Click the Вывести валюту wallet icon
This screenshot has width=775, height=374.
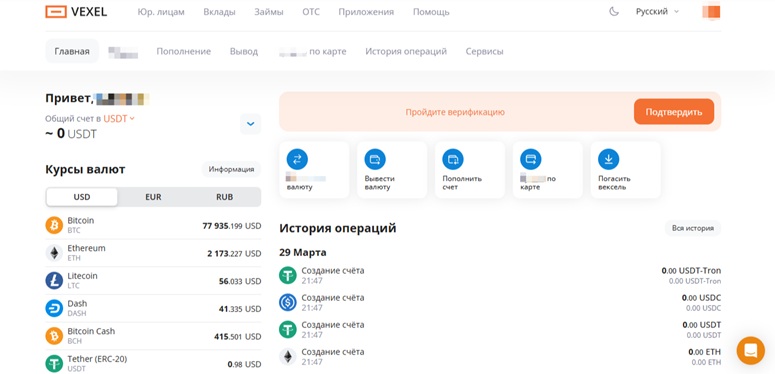(x=375, y=159)
